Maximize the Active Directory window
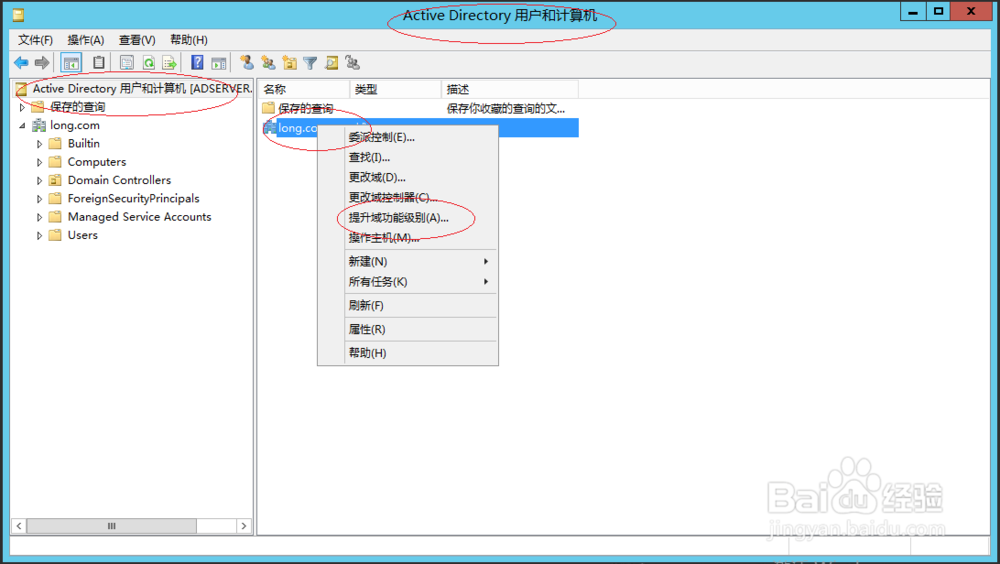This screenshot has width=1000, height=564. (x=938, y=11)
